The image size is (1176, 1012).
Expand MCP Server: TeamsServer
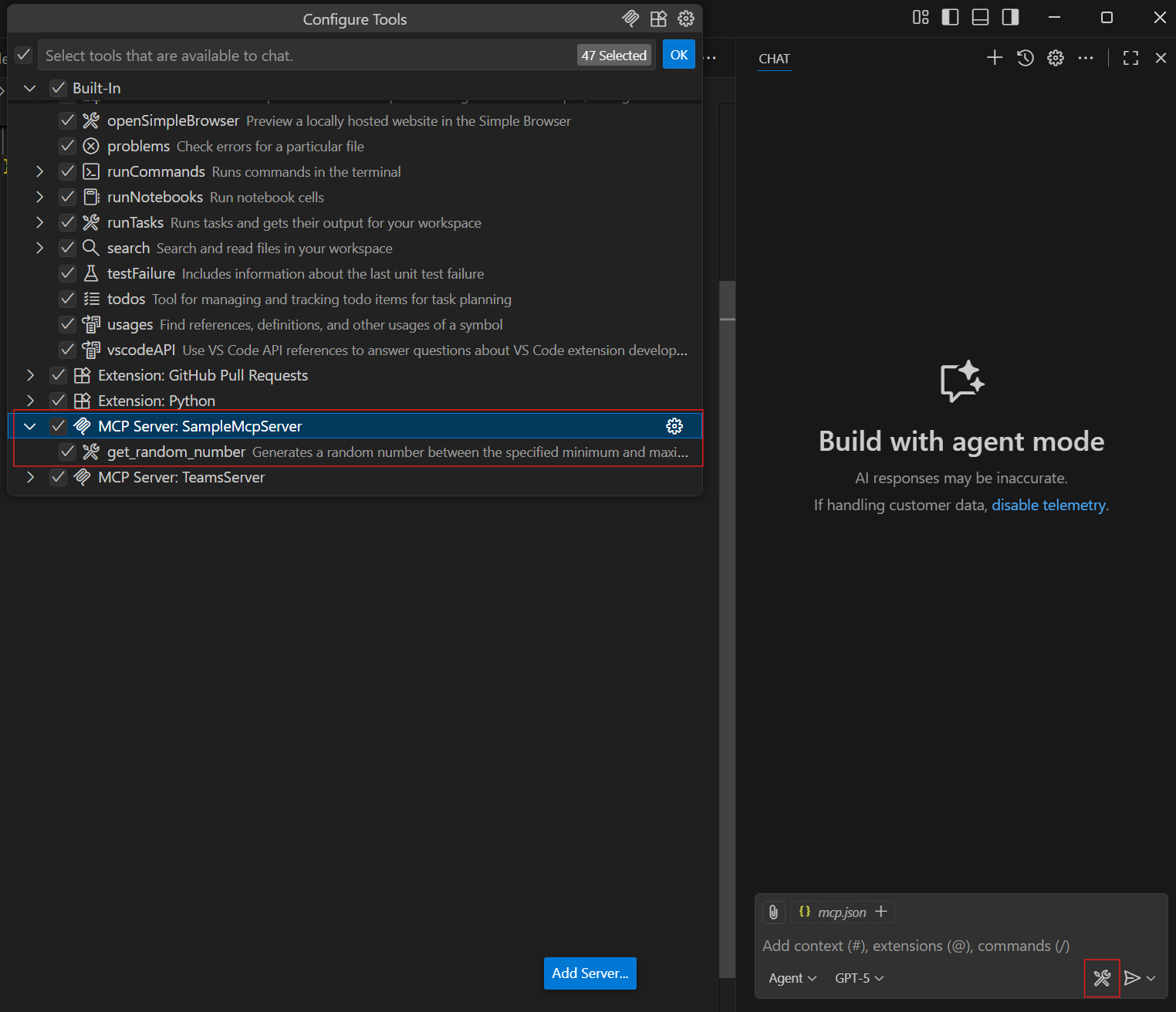30,477
